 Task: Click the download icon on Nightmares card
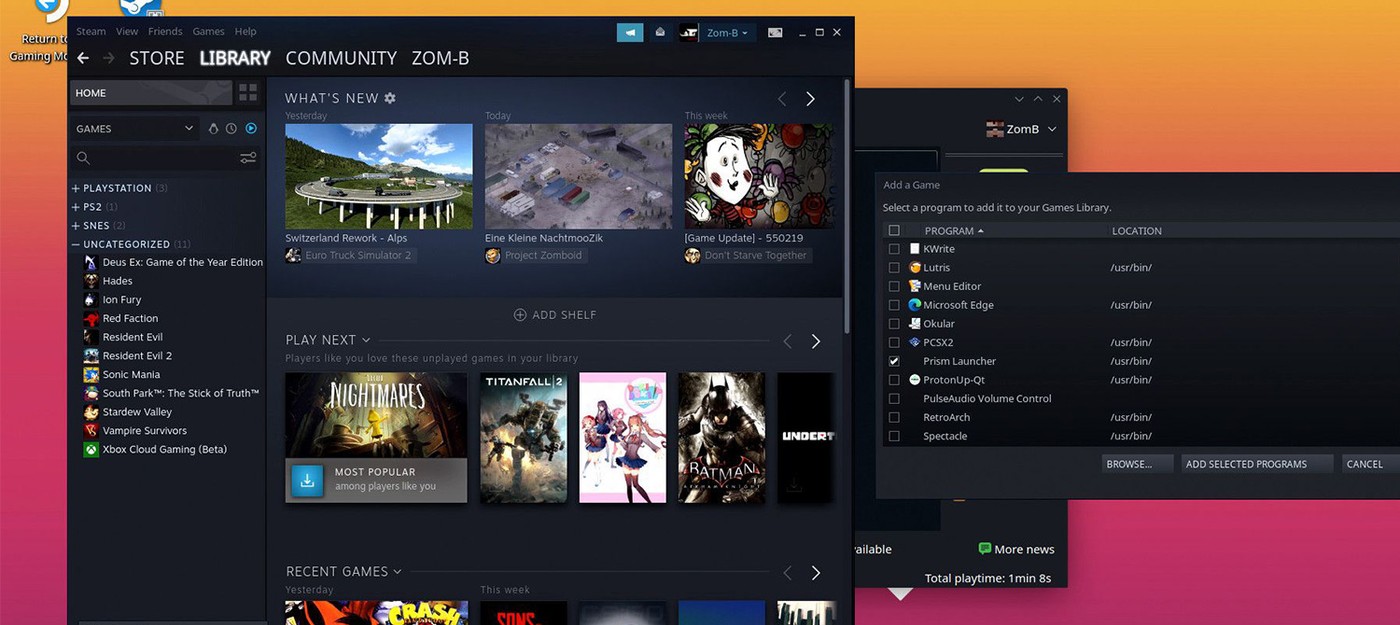[x=308, y=481]
